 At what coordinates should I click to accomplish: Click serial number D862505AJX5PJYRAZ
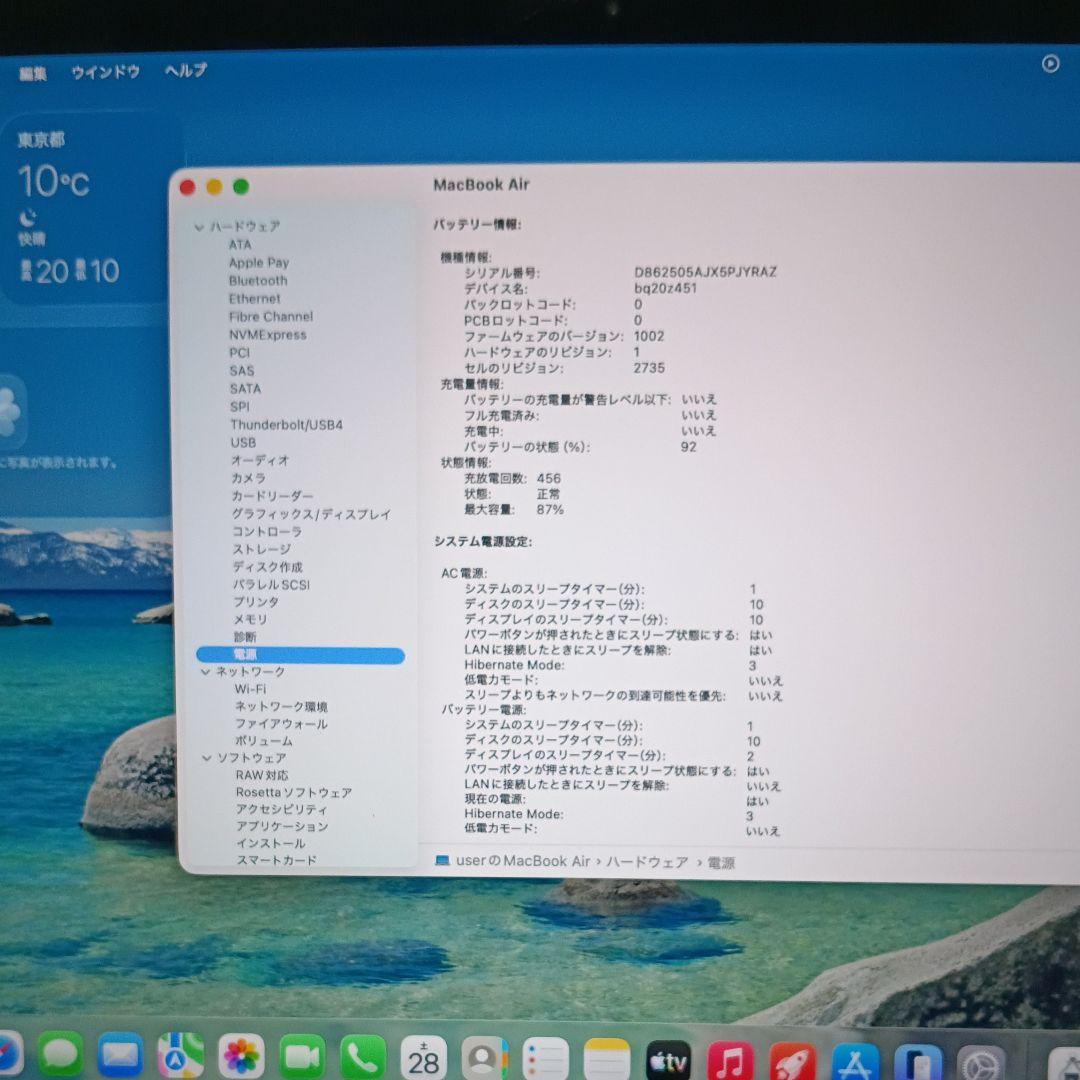click(705, 271)
